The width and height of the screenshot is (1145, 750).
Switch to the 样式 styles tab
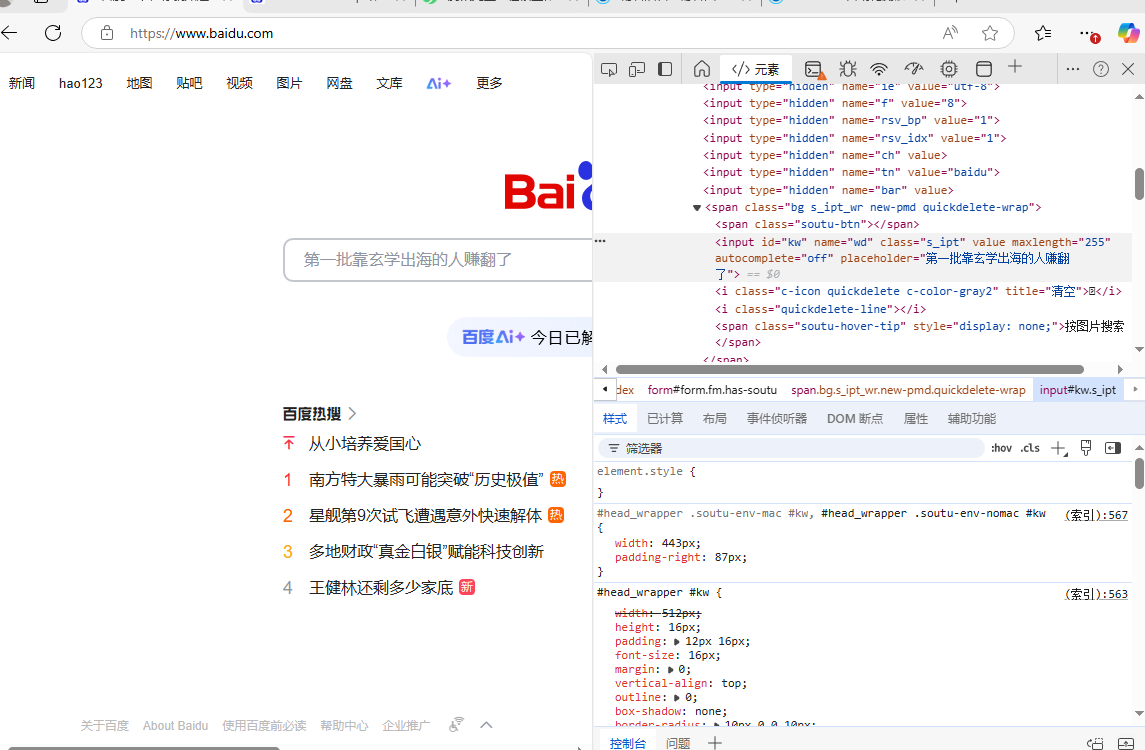[x=615, y=418]
